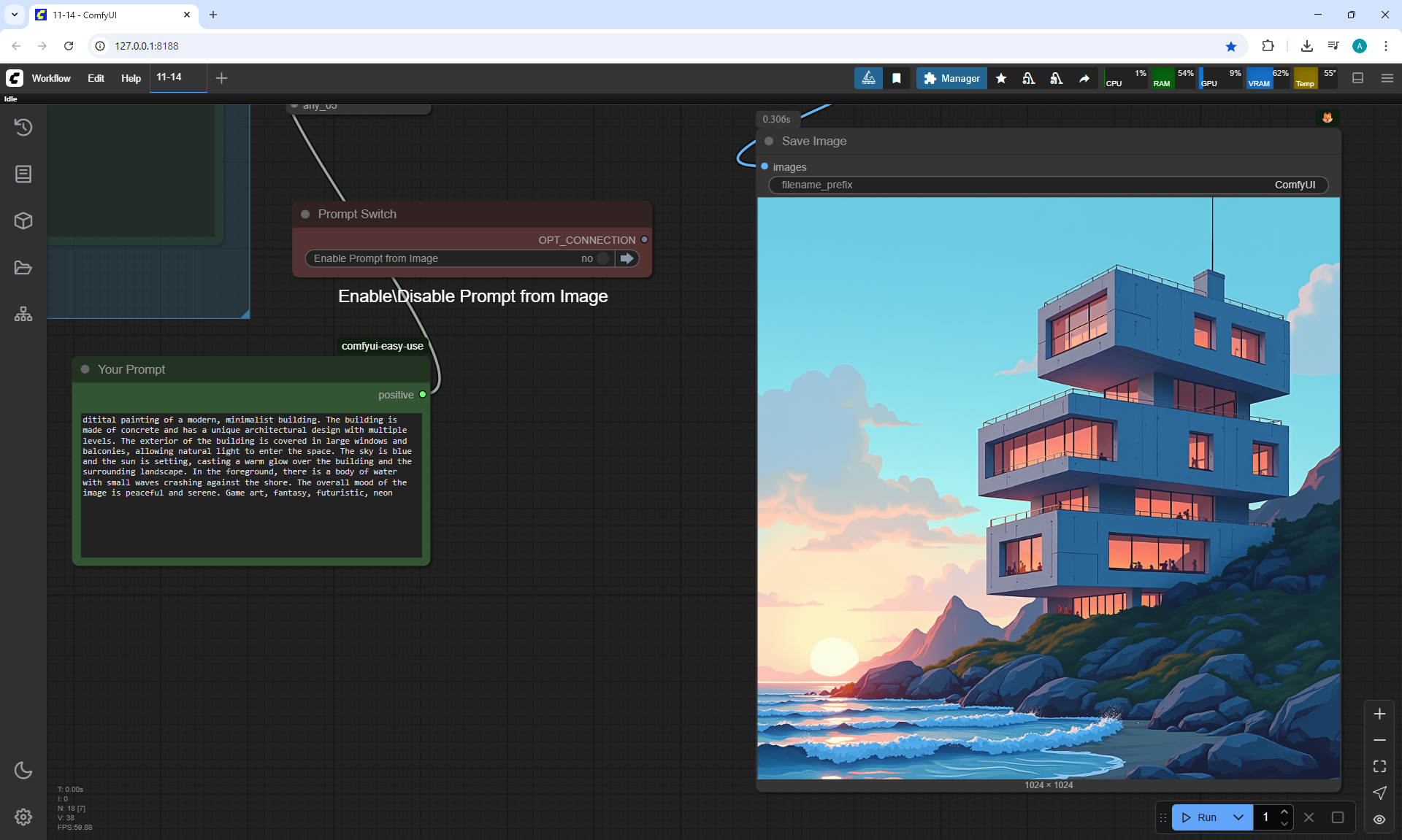Open the workflows folder sidebar icon

pyautogui.click(x=23, y=268)
